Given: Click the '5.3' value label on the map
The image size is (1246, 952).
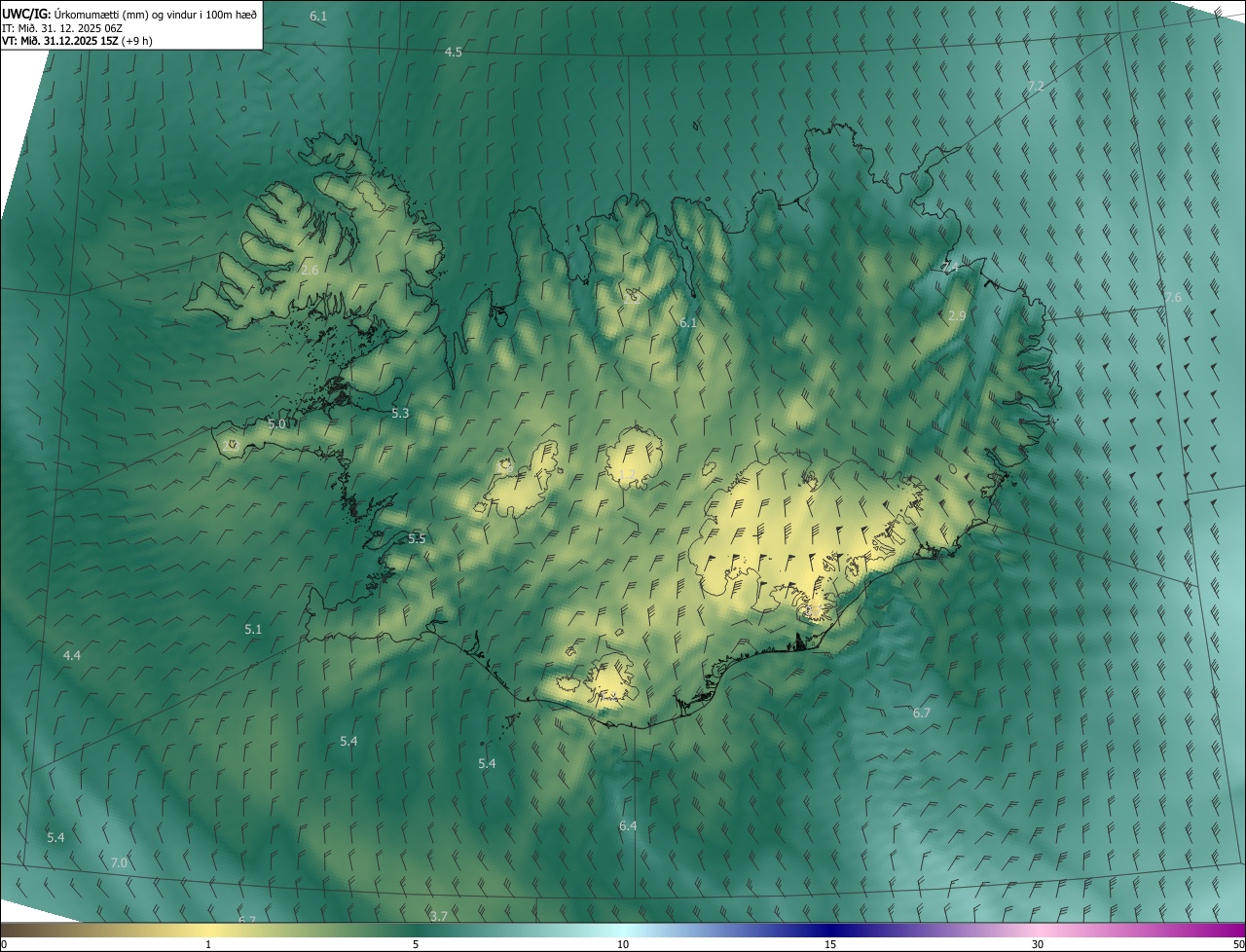Looking at the screenshot, I should point(400,414).
